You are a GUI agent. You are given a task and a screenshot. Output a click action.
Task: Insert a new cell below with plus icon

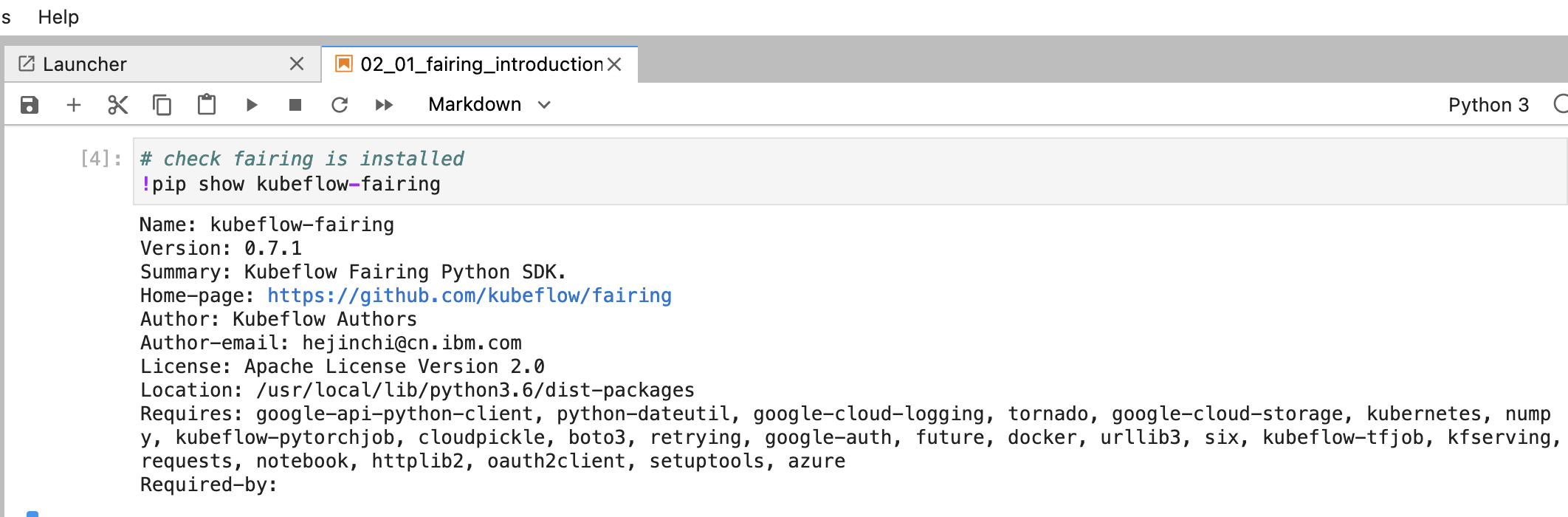point(74,105)
